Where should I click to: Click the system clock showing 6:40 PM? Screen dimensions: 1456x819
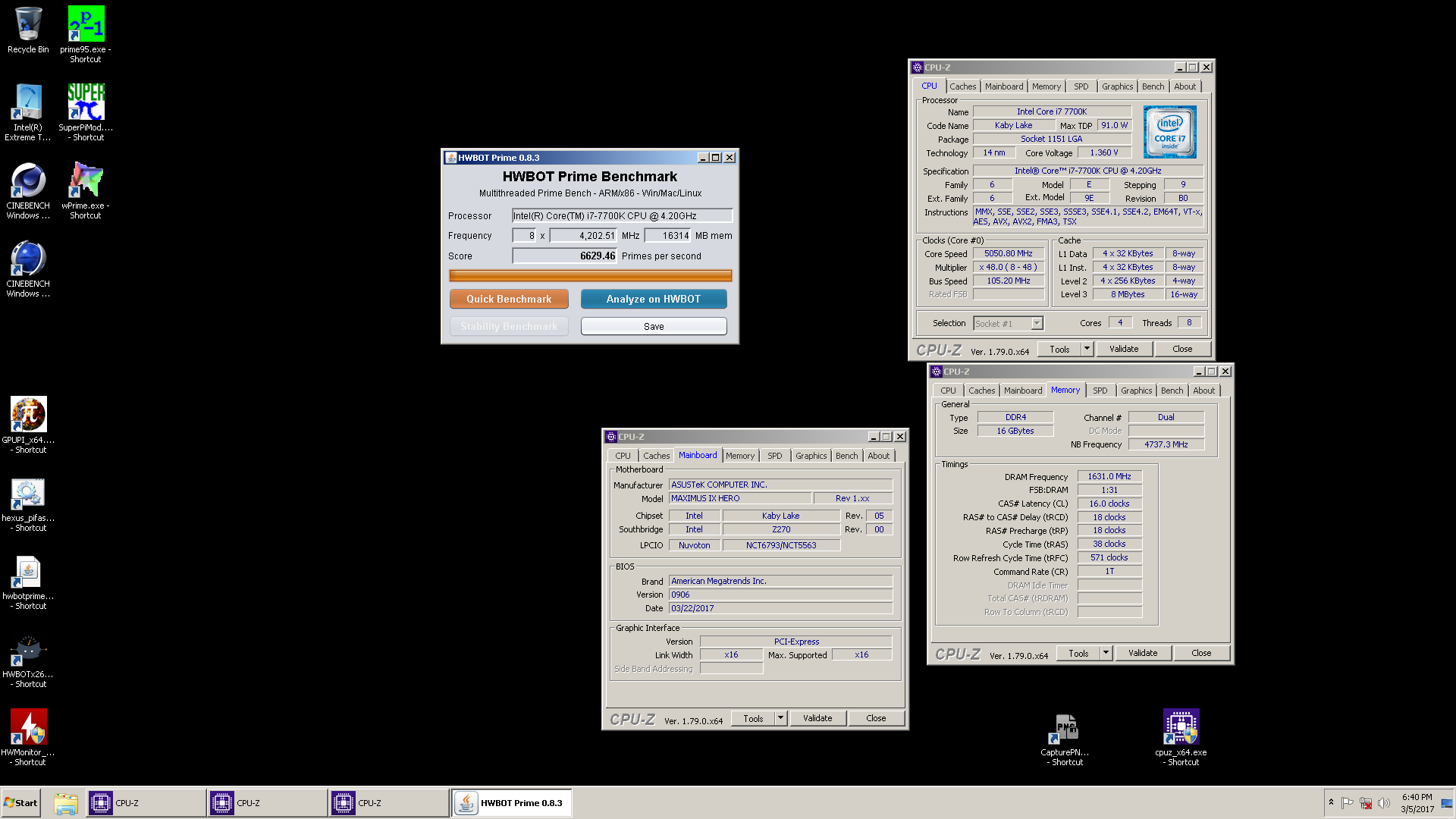click(x=1417, y=803)
